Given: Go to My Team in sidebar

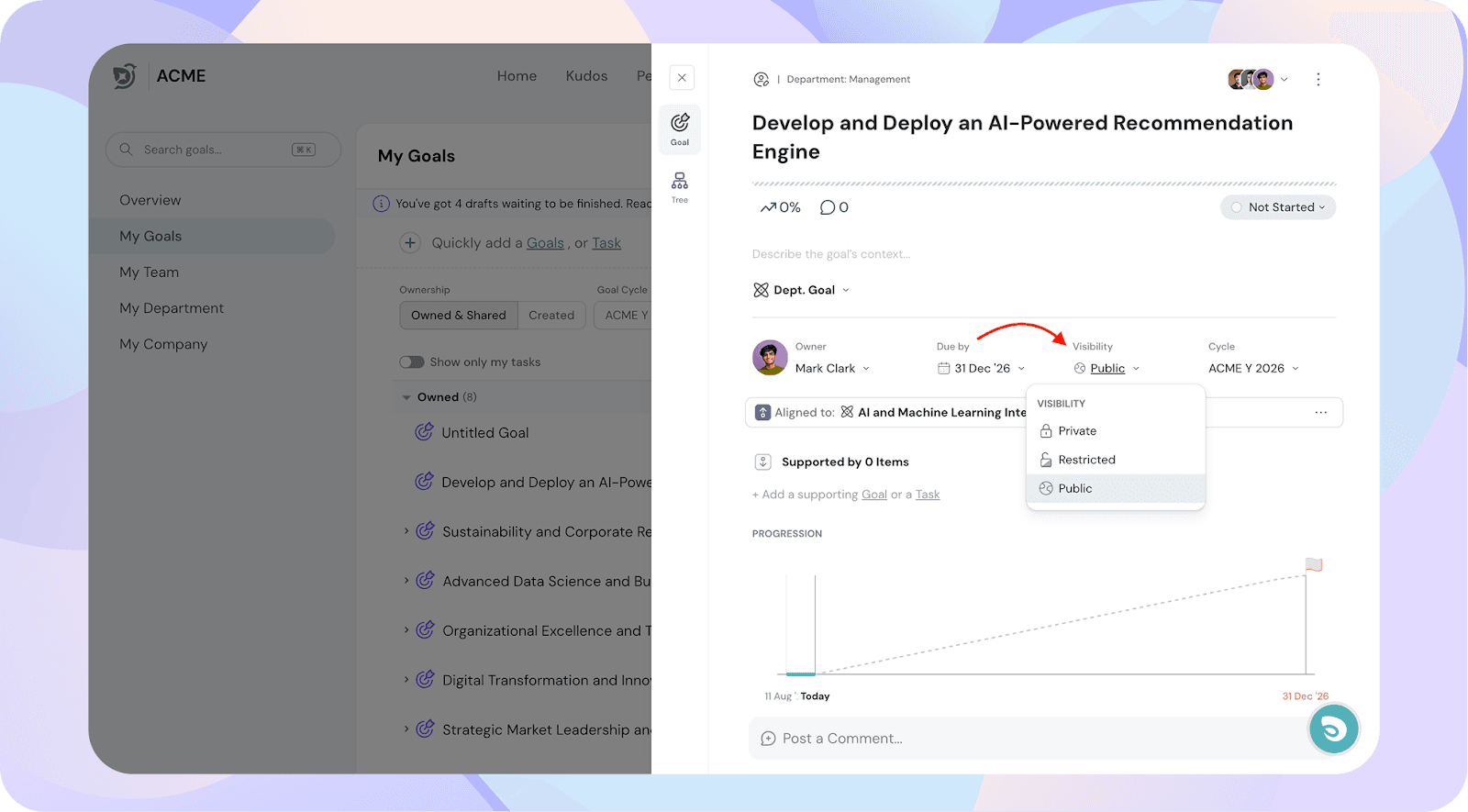Looking at the screenshot, I should pos(150,273).
